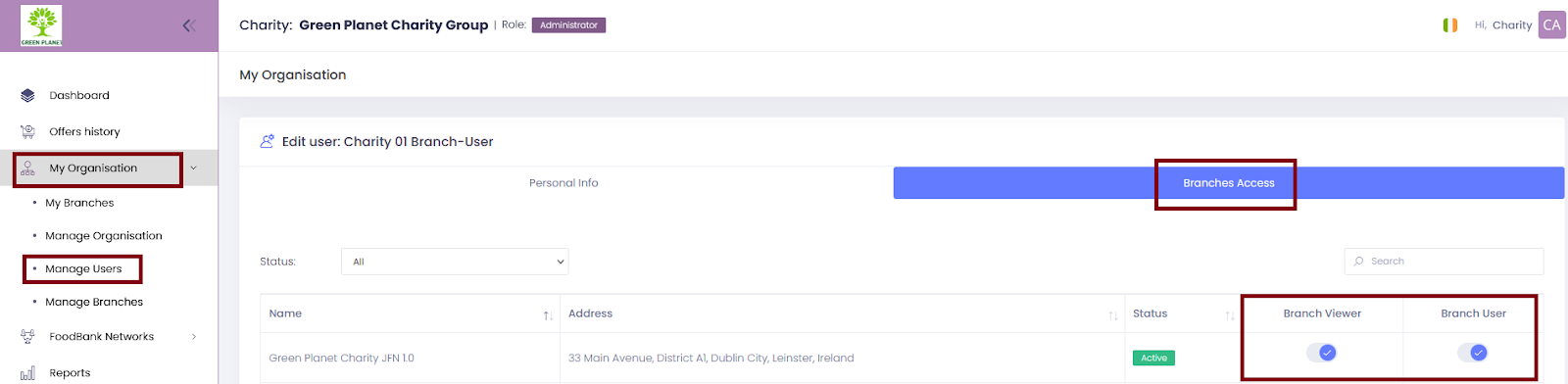Viewport: 1568px width, 384px height.
Task: Toggle Branch Viewer access switch
Action: point(1322,353)
